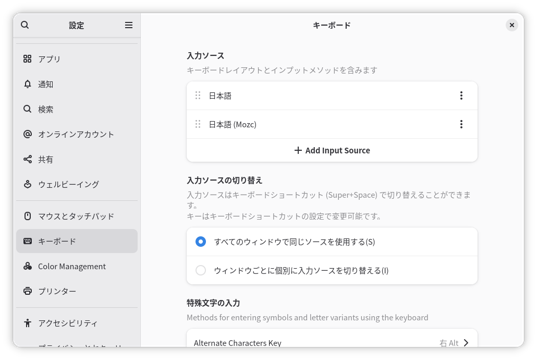This screenshot has width=537, height=360.
Task: Click the ウェルビーイング icon
Action: (x=27, y=184)
